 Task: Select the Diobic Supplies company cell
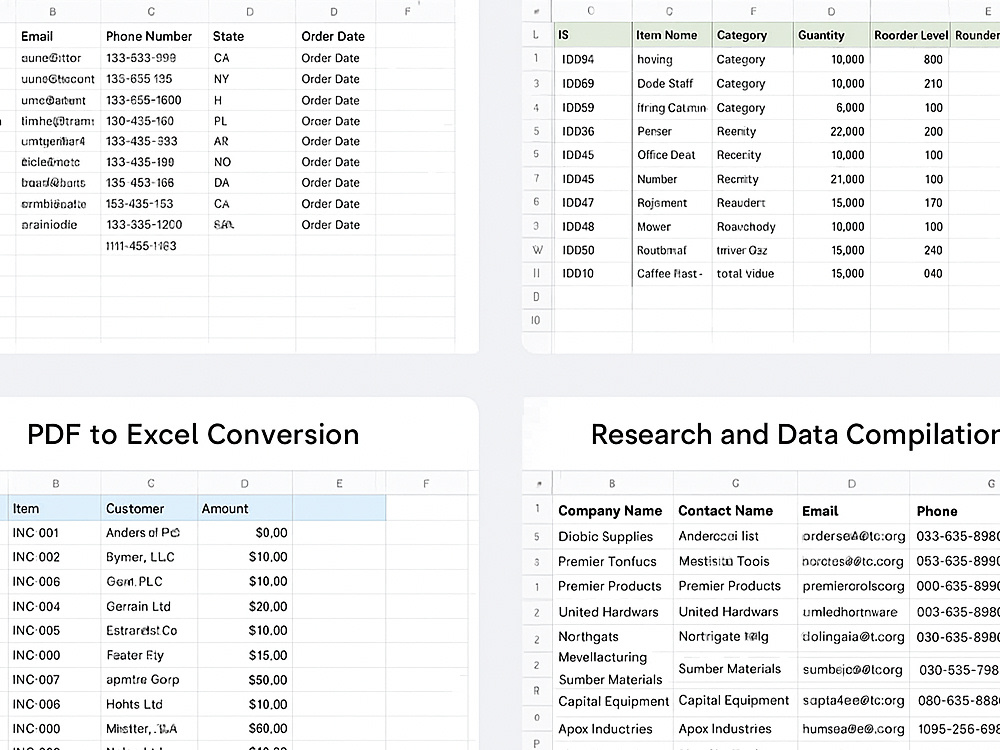(613, 536)
